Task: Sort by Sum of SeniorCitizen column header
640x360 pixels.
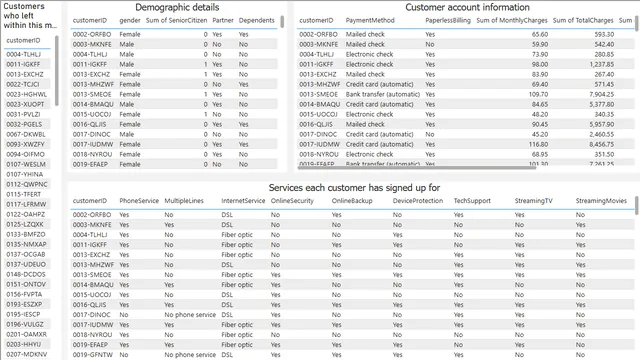Action: point(176,20)
